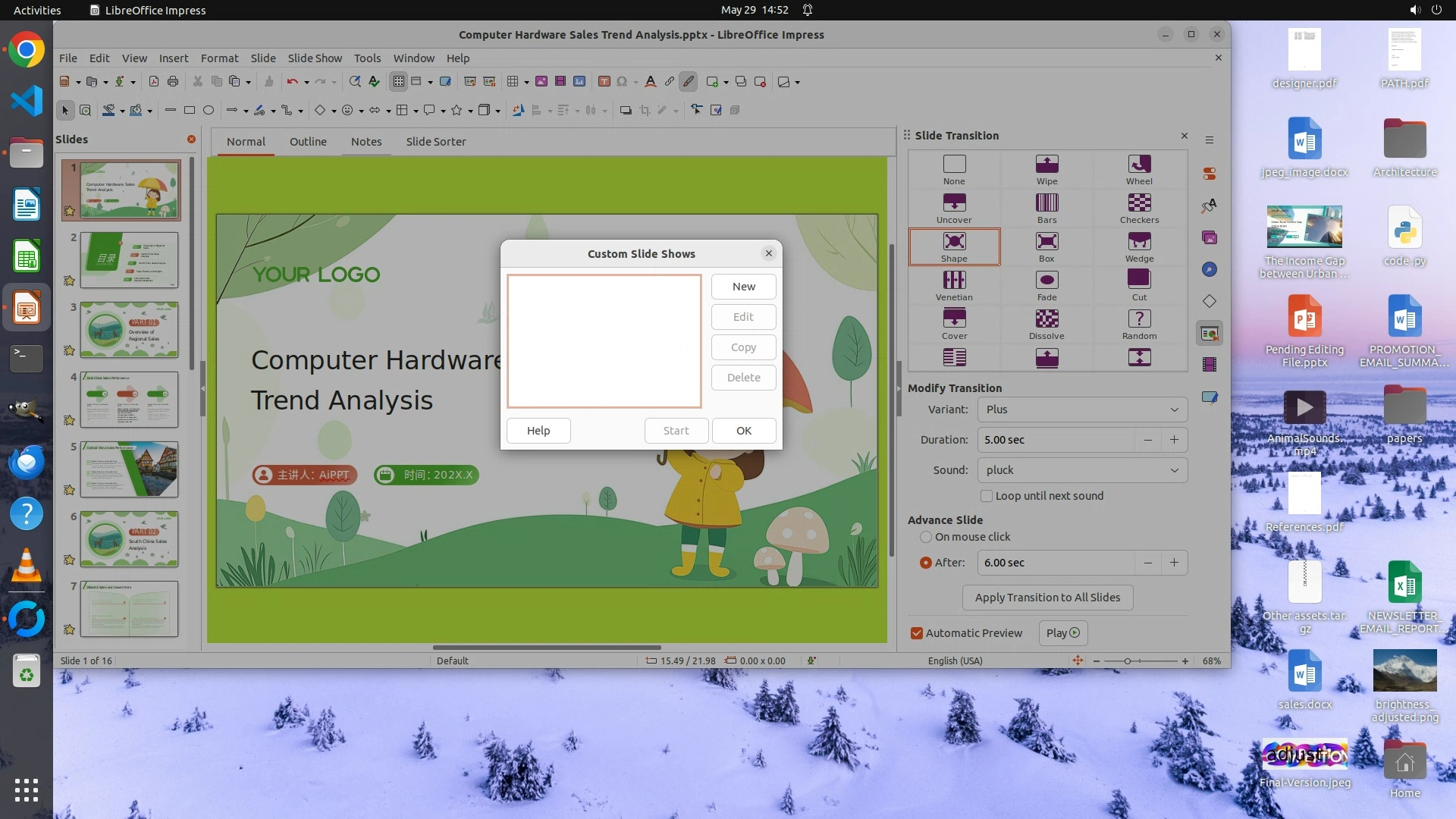Switch to the Slide Sorter tab

(x=435, y=142)
